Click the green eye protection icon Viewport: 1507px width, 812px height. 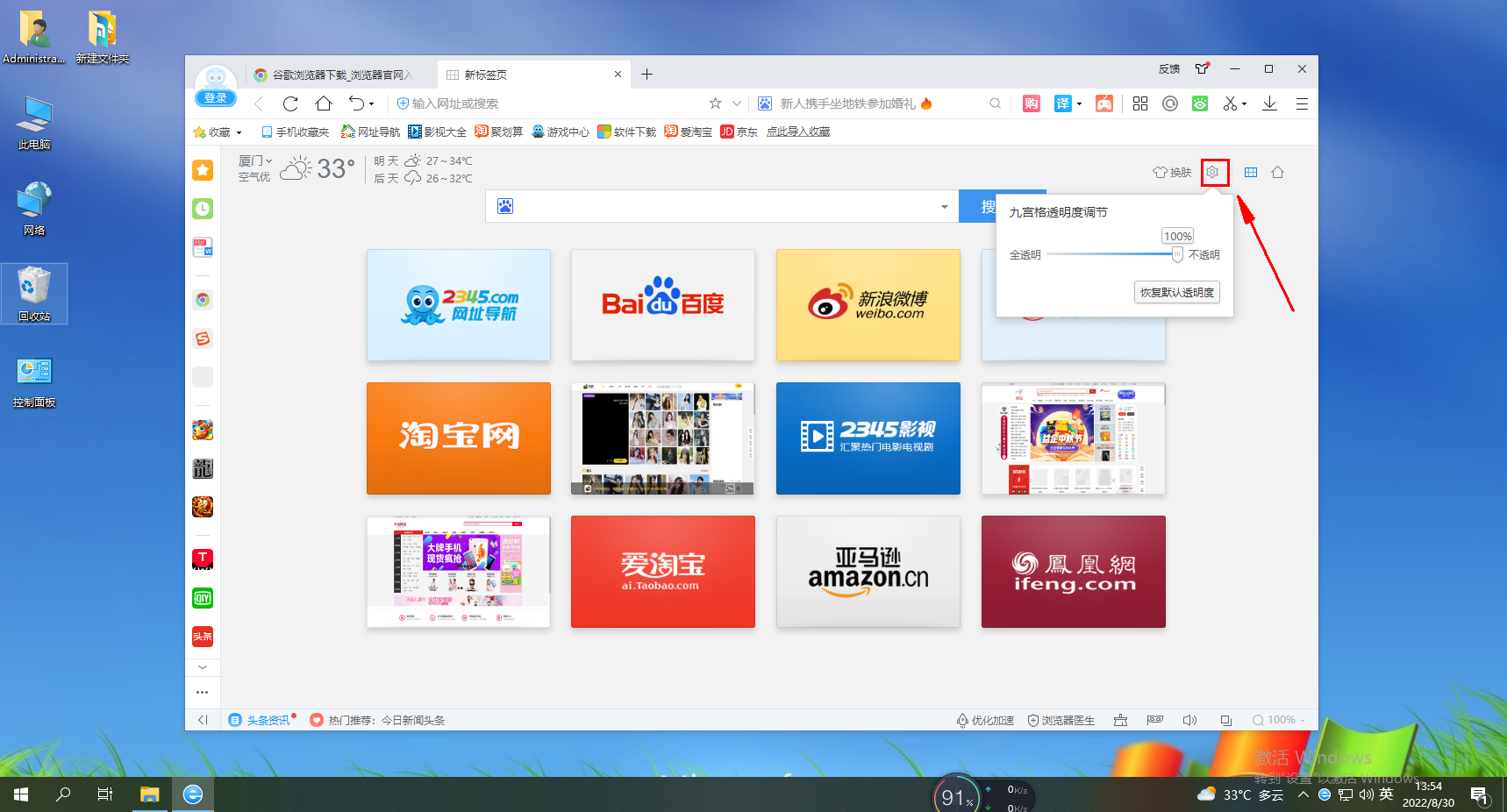(x=1200, y=103)
